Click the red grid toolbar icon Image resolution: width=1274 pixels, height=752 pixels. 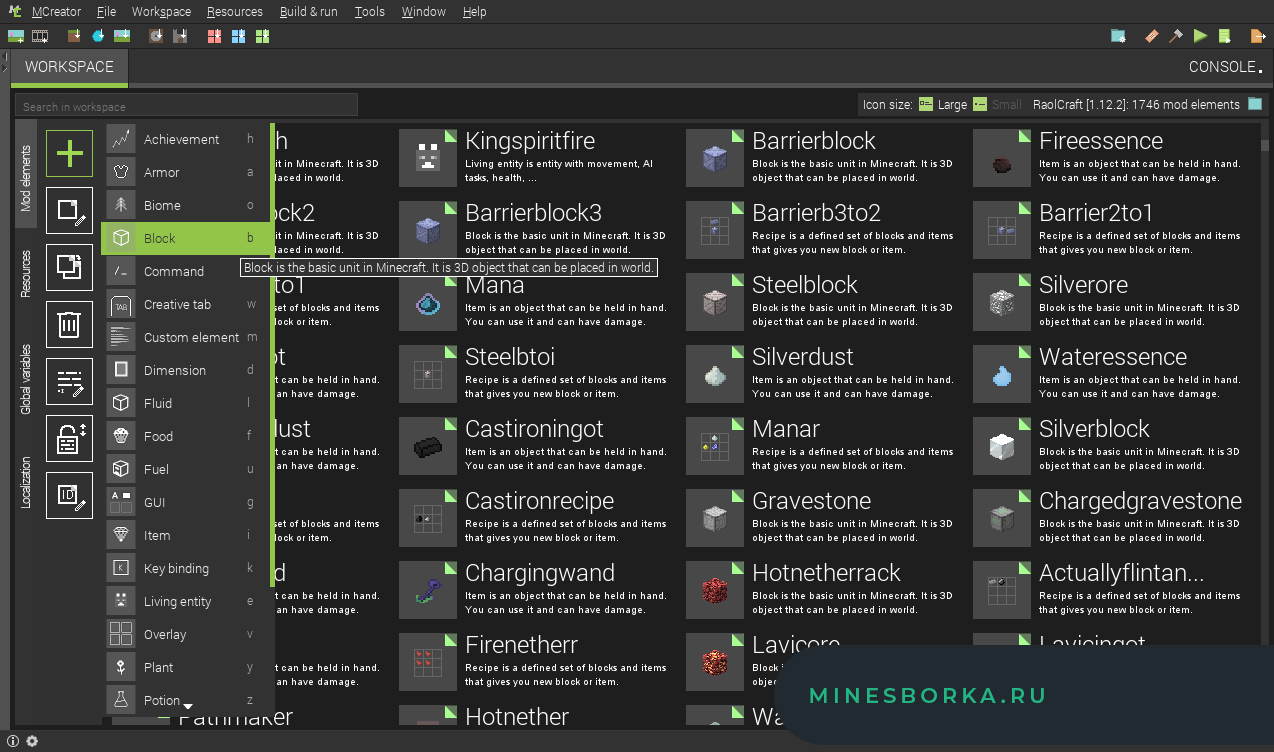[214, 36]
